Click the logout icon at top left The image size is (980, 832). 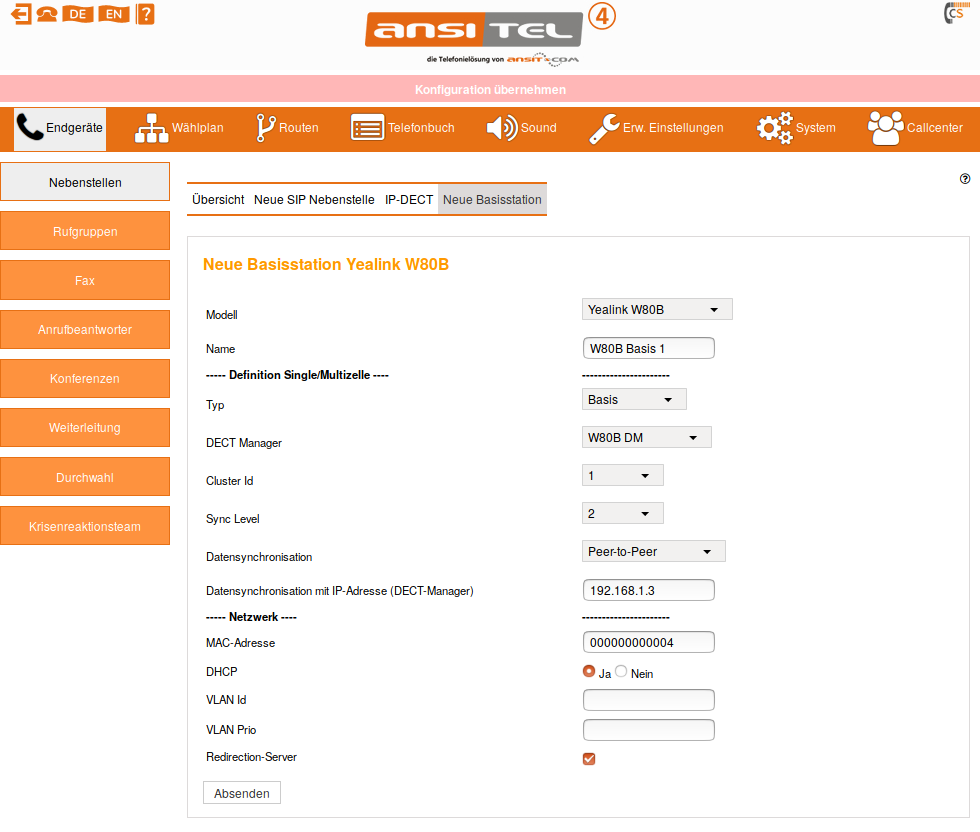pos(21,14)
